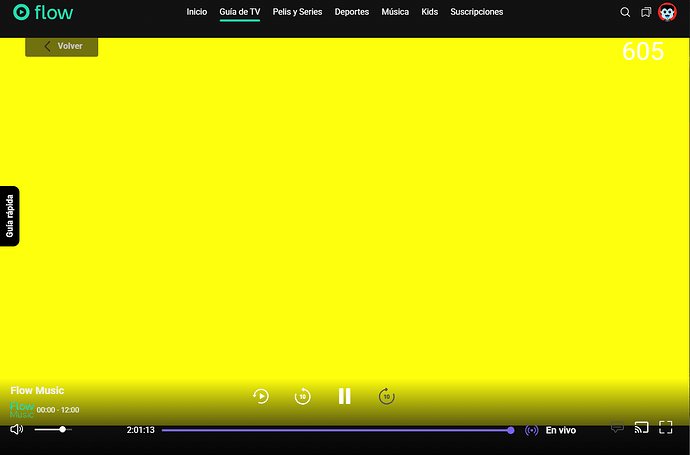Jump to live with En vivo
Image resolution: width=690 pixels, height=455 pixels.
tap(560, 430)
